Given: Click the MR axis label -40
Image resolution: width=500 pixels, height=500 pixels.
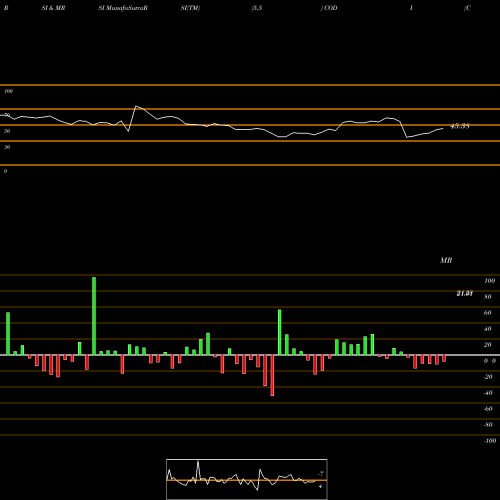Looking at the screenshot, I should [x=488, y=393].
